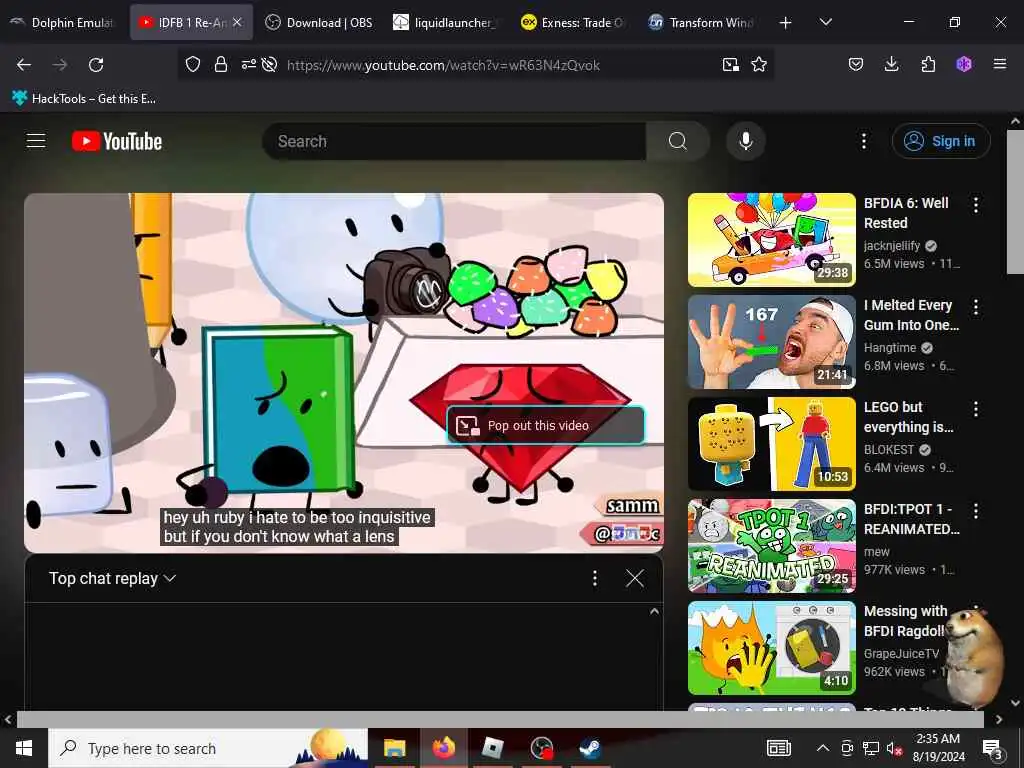This screenshot has height=768, width=1024.
Task: Click the Firefox taskbar icon
Action: click(x=443, y=748)
